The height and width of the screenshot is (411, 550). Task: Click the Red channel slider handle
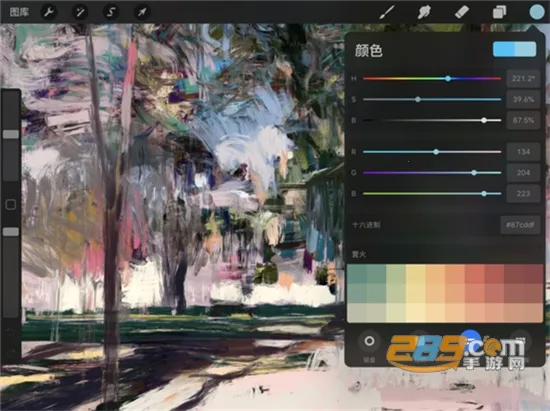(x=436, y=152)
